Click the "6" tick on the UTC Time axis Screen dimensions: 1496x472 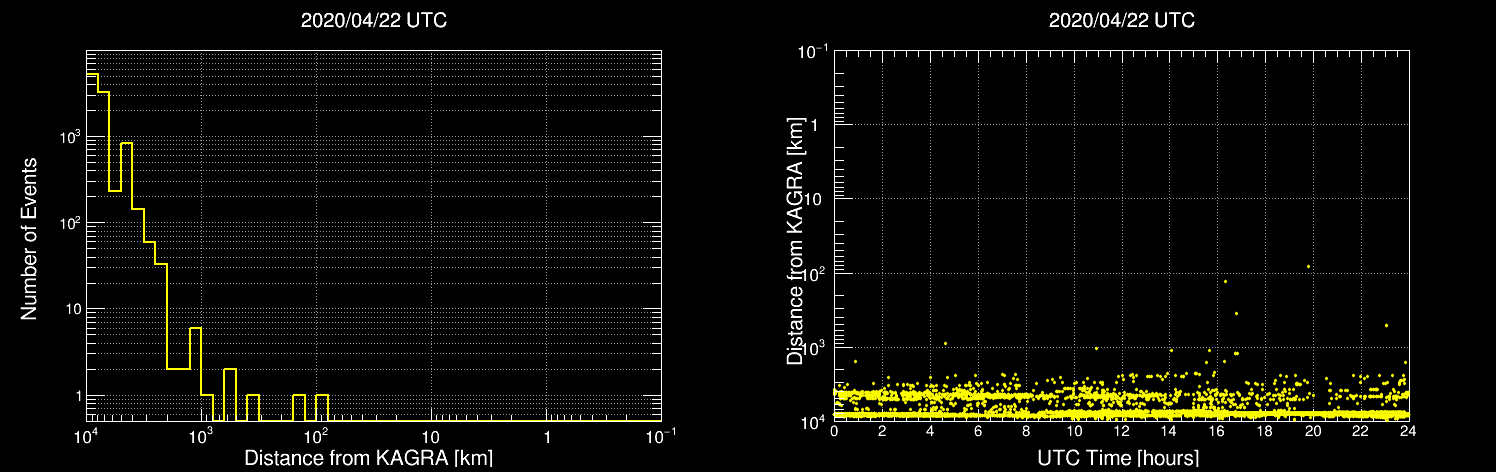[978, 432]
